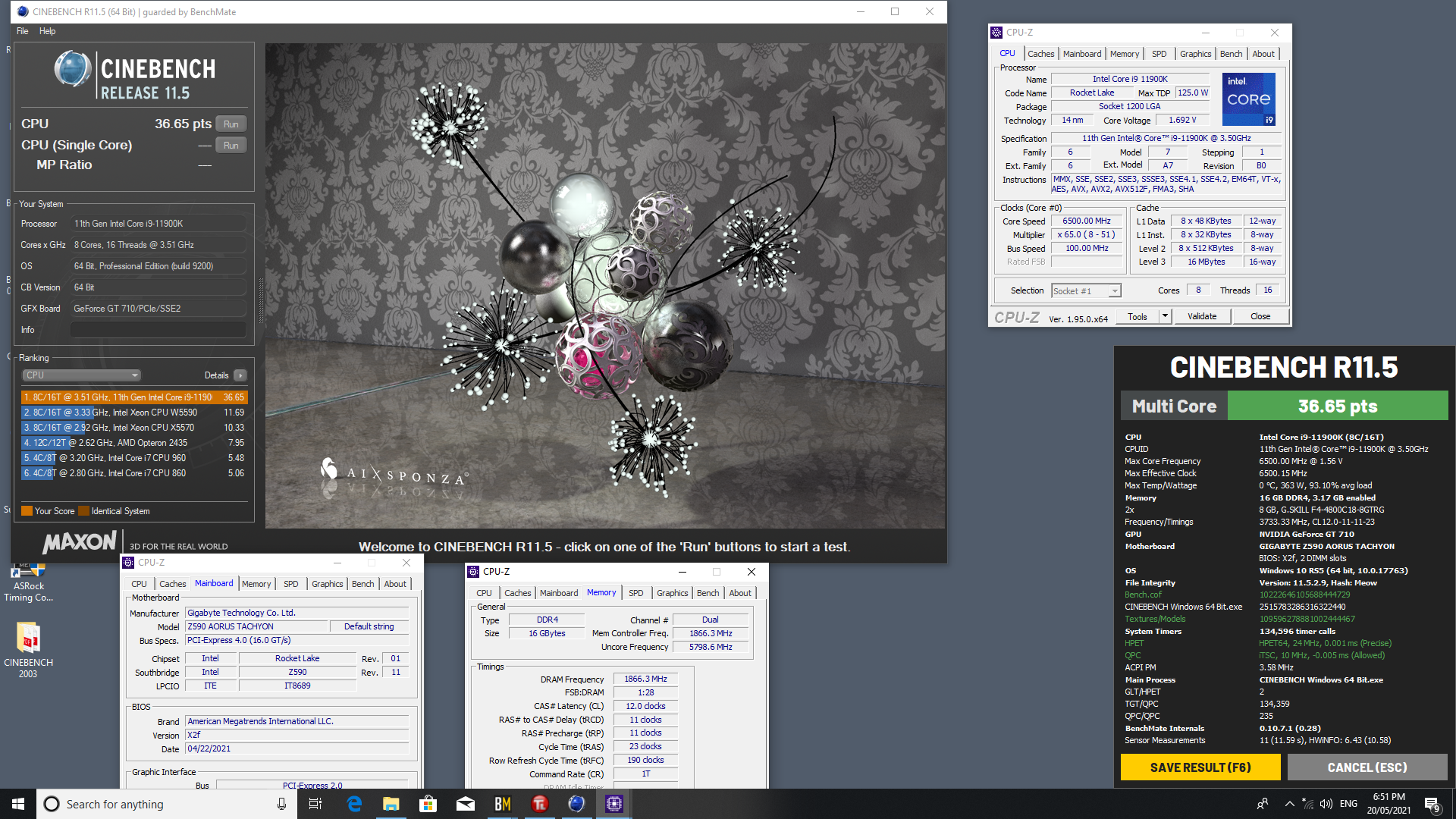
Task: Open Bench tab in Memory CPU-Z window
Action: pyautogui.click(x=708, y=593)
